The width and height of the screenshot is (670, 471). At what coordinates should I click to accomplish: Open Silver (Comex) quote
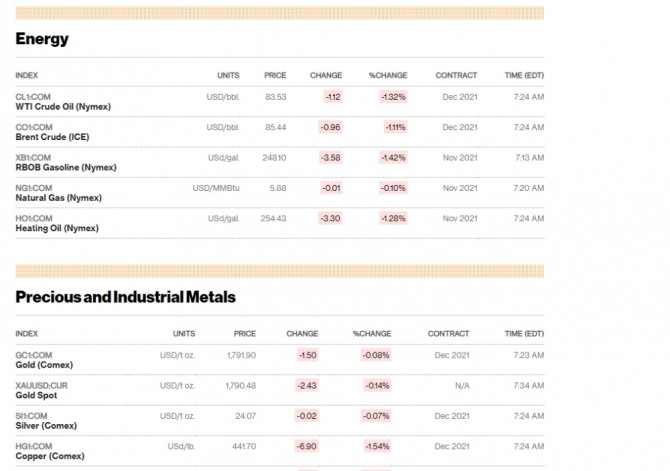click(46, 426)
